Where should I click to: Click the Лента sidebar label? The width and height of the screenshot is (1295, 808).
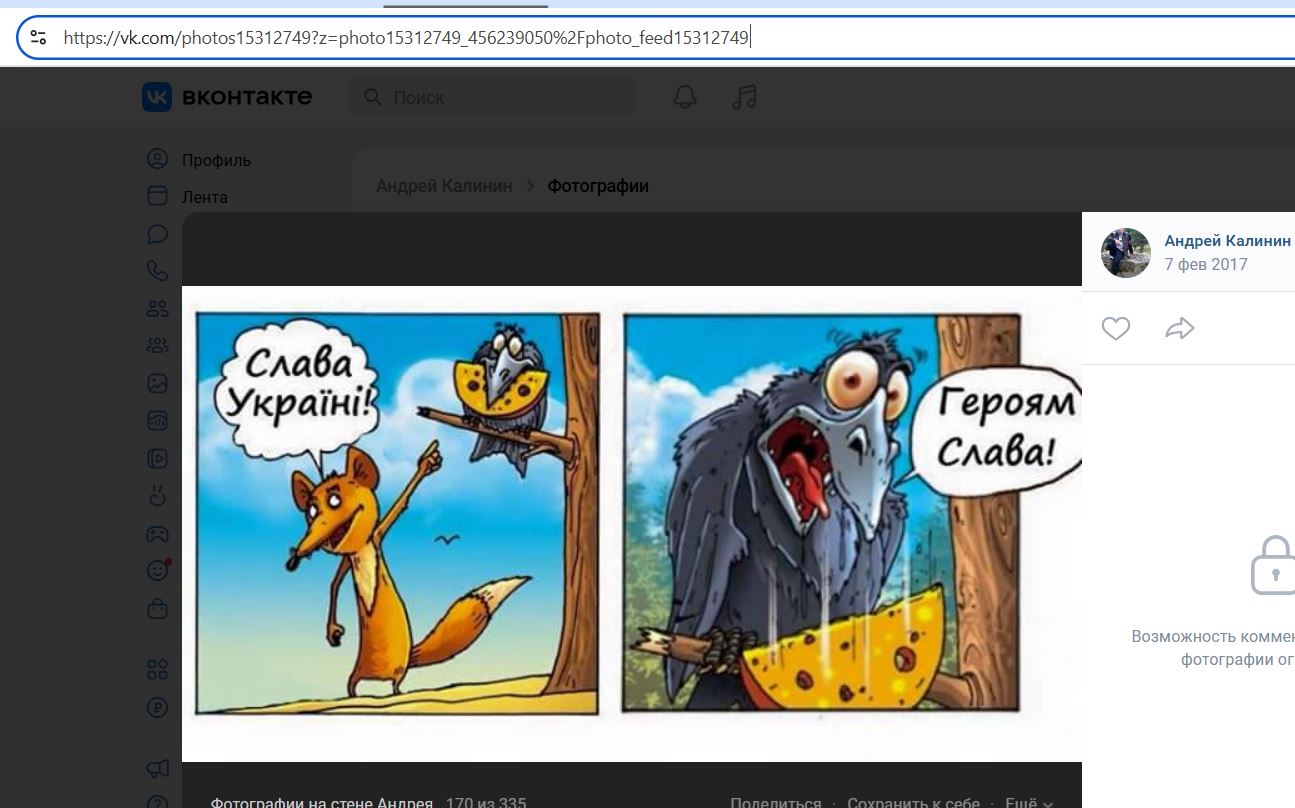point(205,197)
